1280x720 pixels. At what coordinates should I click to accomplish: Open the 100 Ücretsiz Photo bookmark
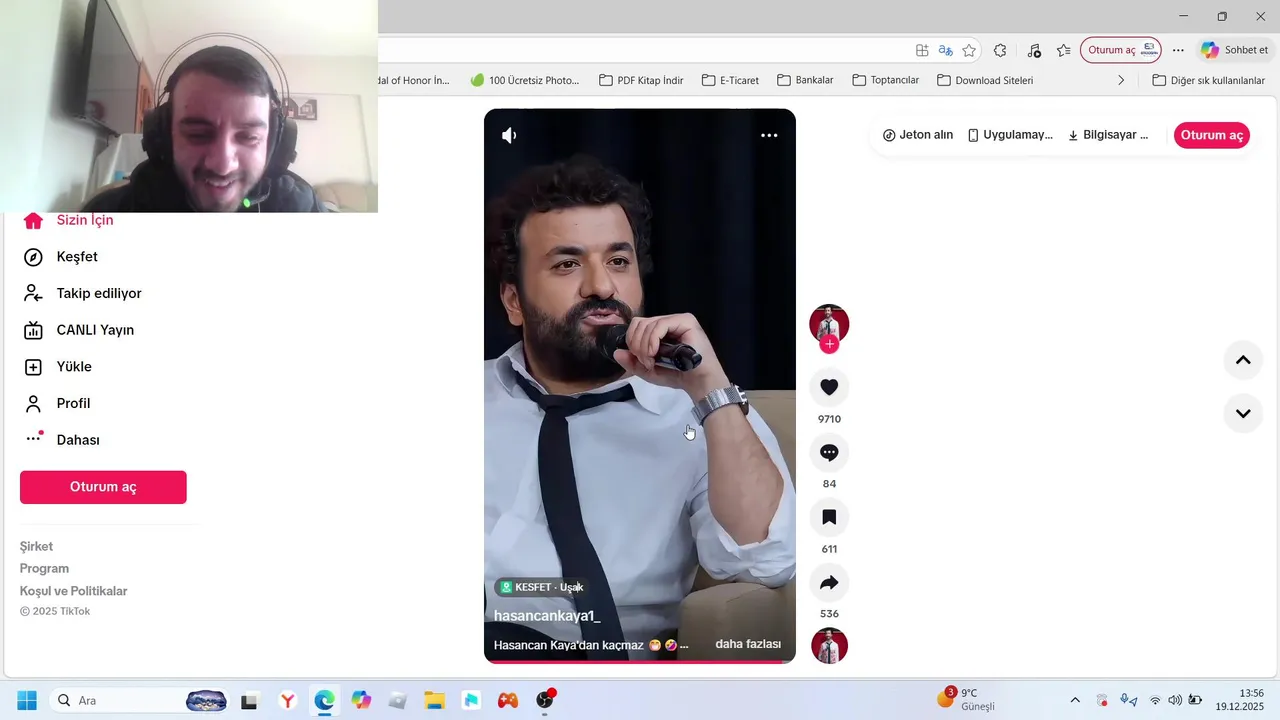click(x=525, y=80)
